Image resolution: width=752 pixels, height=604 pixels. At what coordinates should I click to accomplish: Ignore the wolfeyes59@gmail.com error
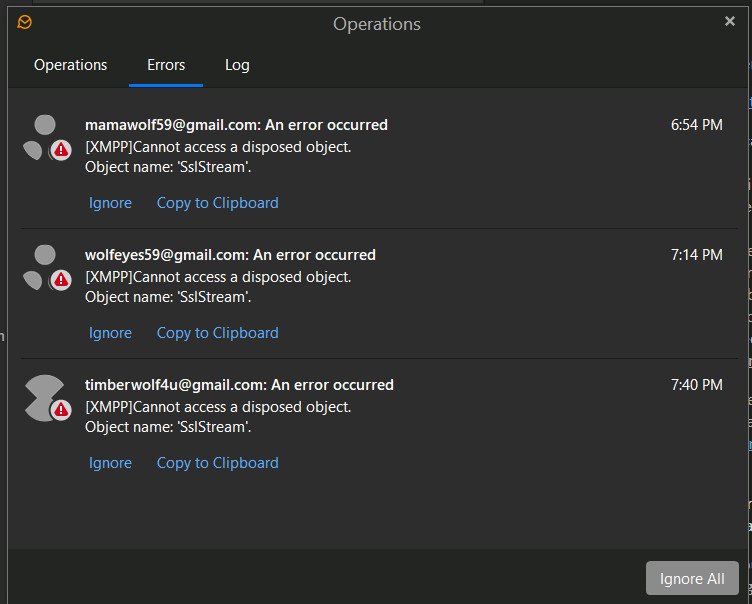click(x=110, y=333)
